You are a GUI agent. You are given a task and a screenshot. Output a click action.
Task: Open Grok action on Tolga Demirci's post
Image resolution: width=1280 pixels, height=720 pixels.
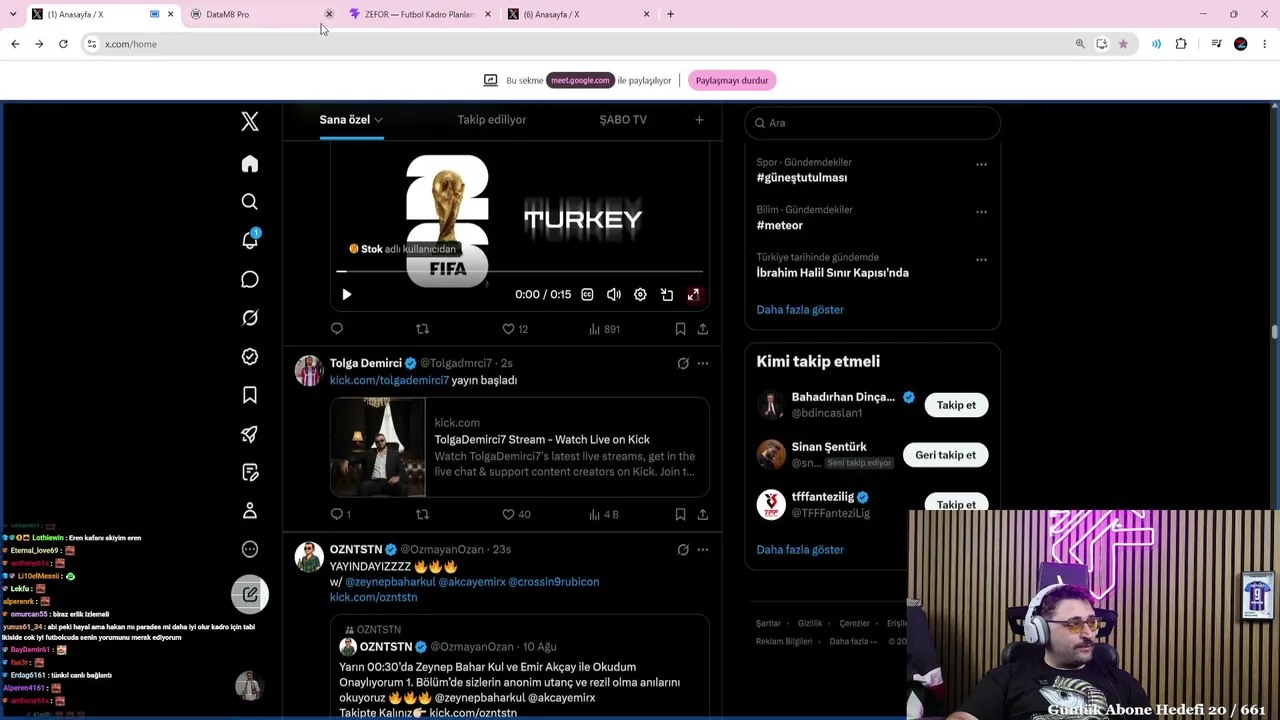[683, 364]
